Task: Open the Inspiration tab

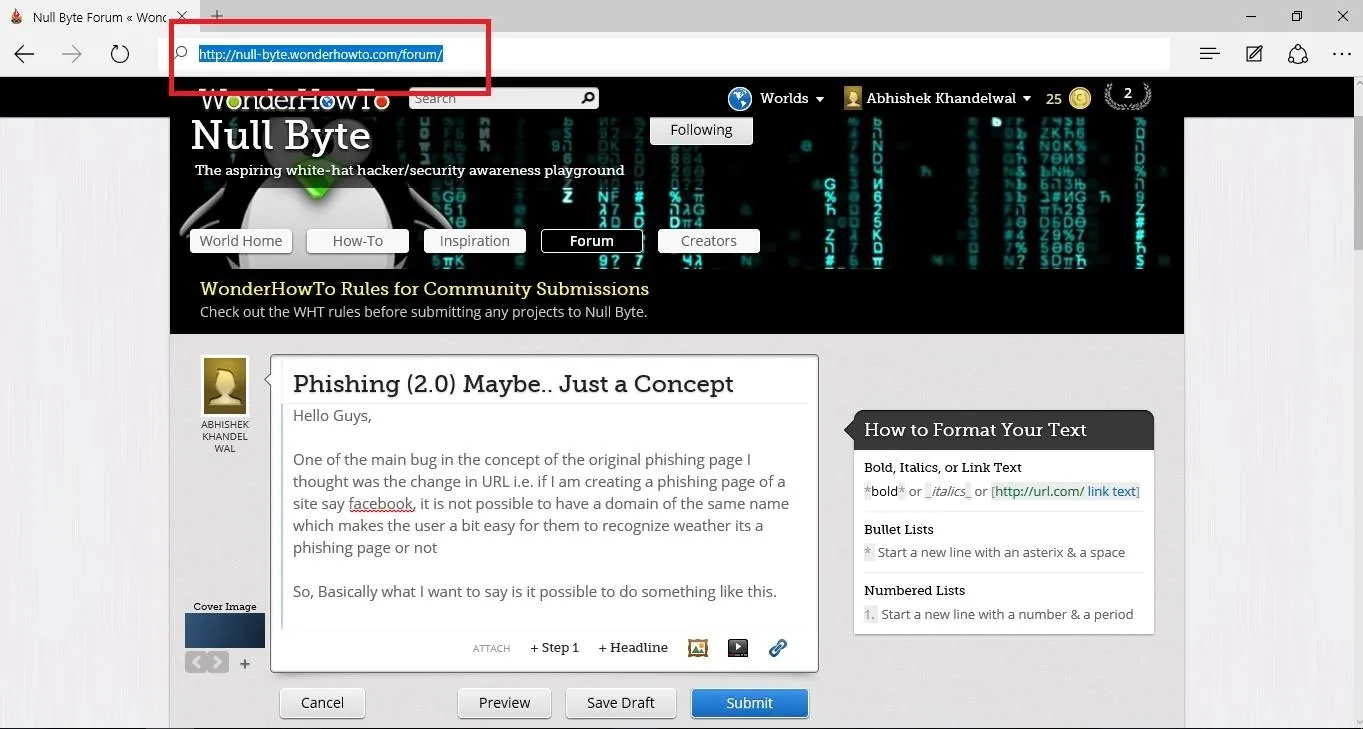Action: (x=475, y=241)
